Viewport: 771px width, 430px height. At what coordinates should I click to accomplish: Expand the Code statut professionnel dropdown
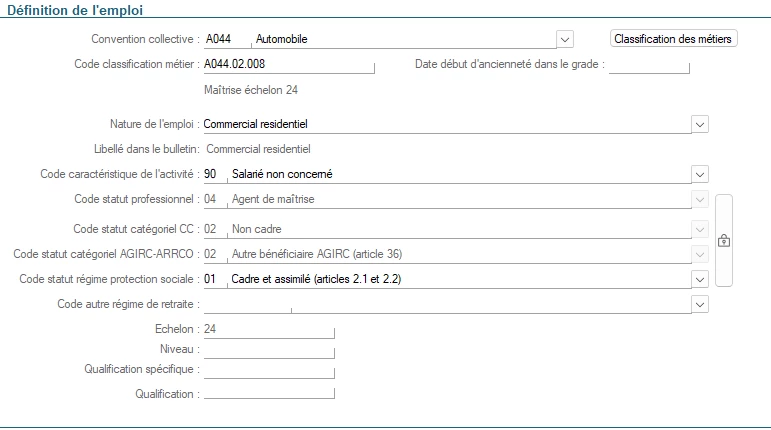700,200
